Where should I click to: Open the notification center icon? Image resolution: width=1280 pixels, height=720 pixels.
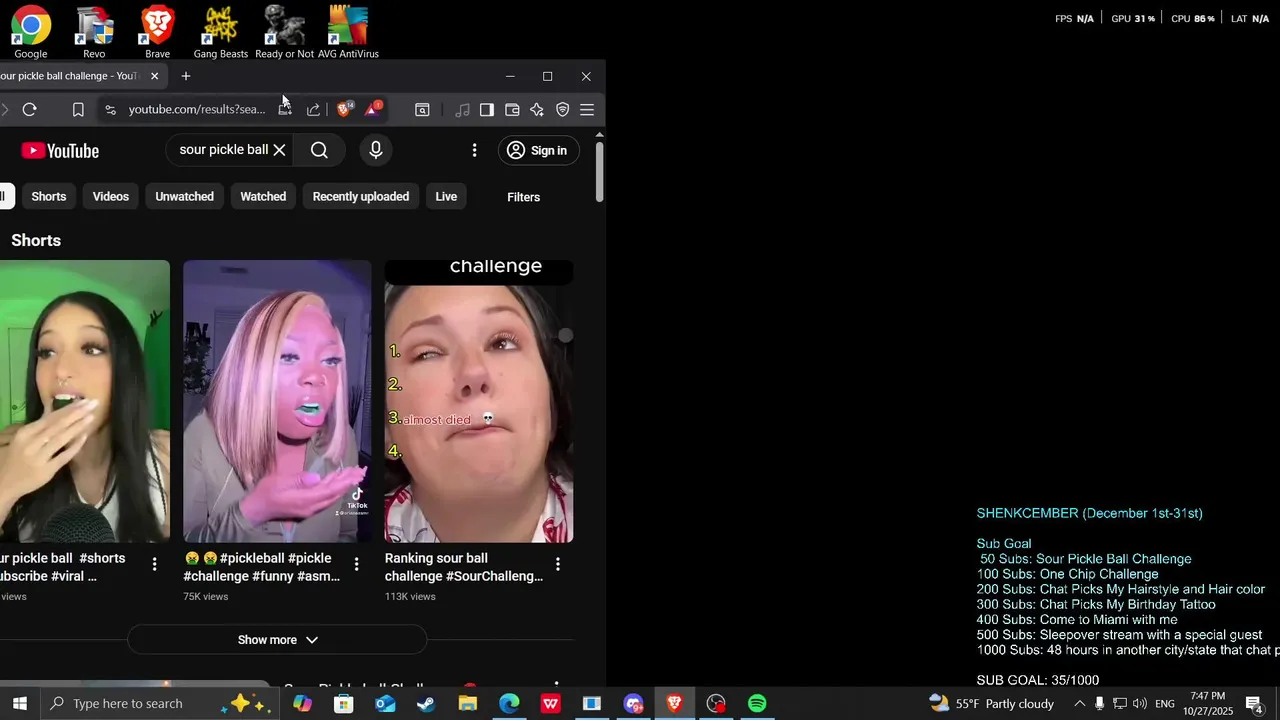pyautogui.click(x=1254, y=704)
